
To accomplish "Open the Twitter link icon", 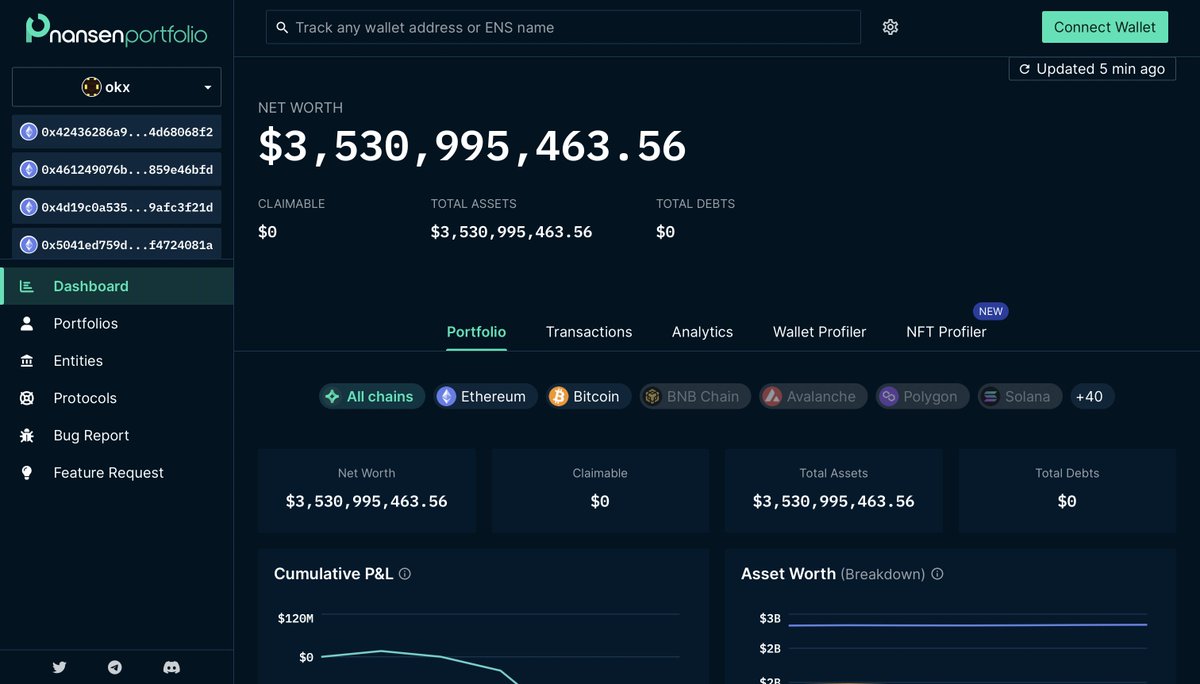I will (x=59, y=667).
